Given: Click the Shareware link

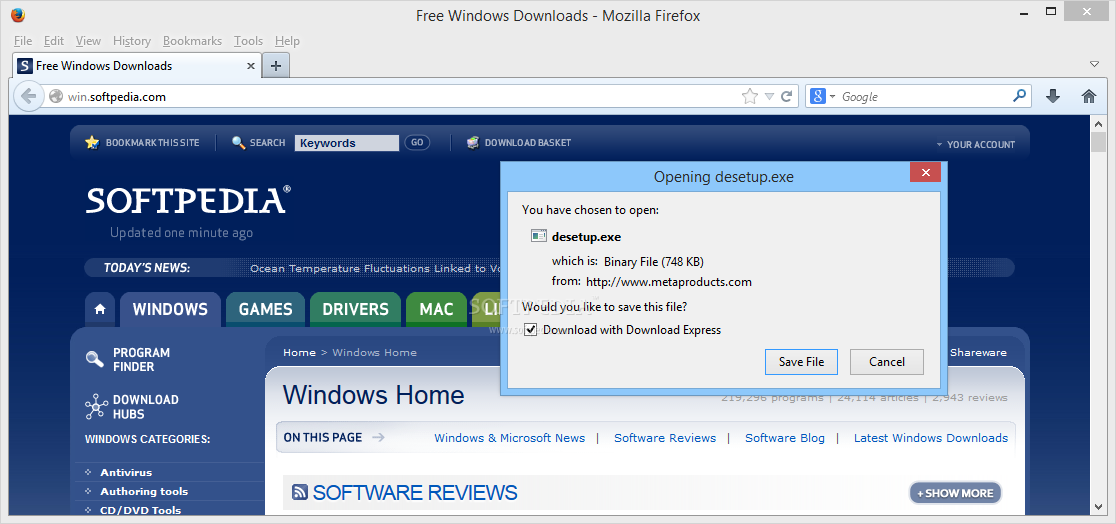Looking at the screenshot, I should pos(979,352).
